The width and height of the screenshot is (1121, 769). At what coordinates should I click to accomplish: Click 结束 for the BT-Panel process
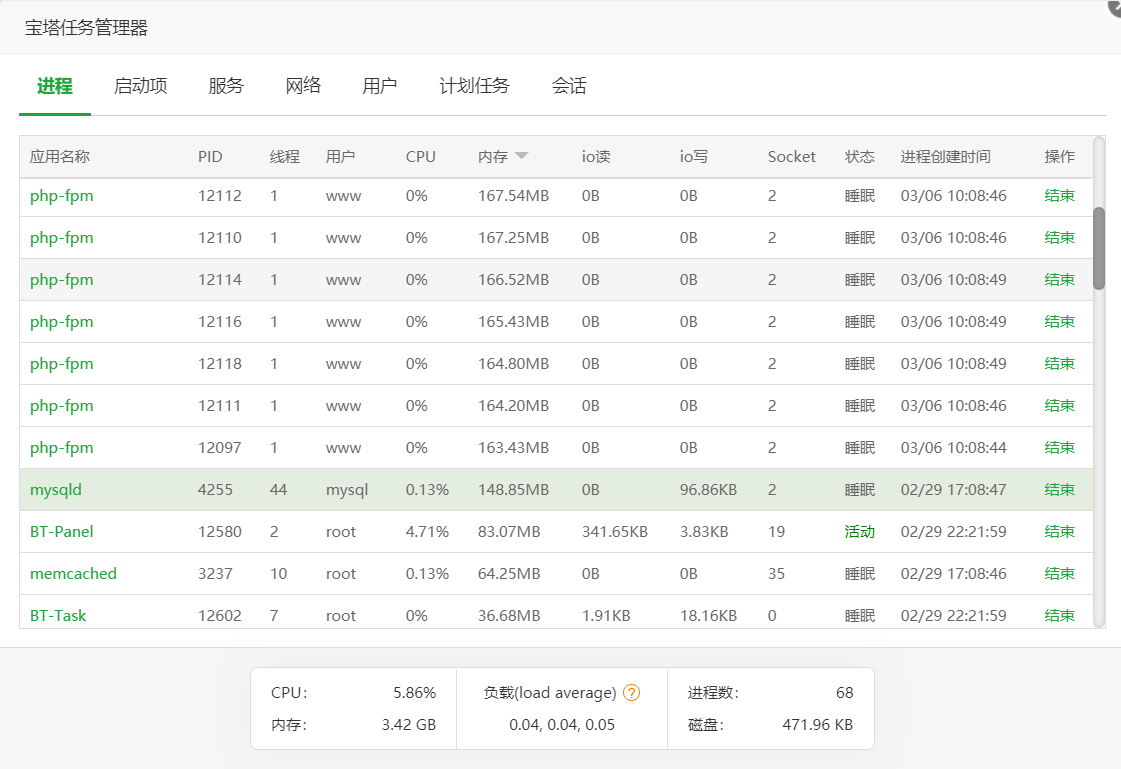pos(1059,532)
